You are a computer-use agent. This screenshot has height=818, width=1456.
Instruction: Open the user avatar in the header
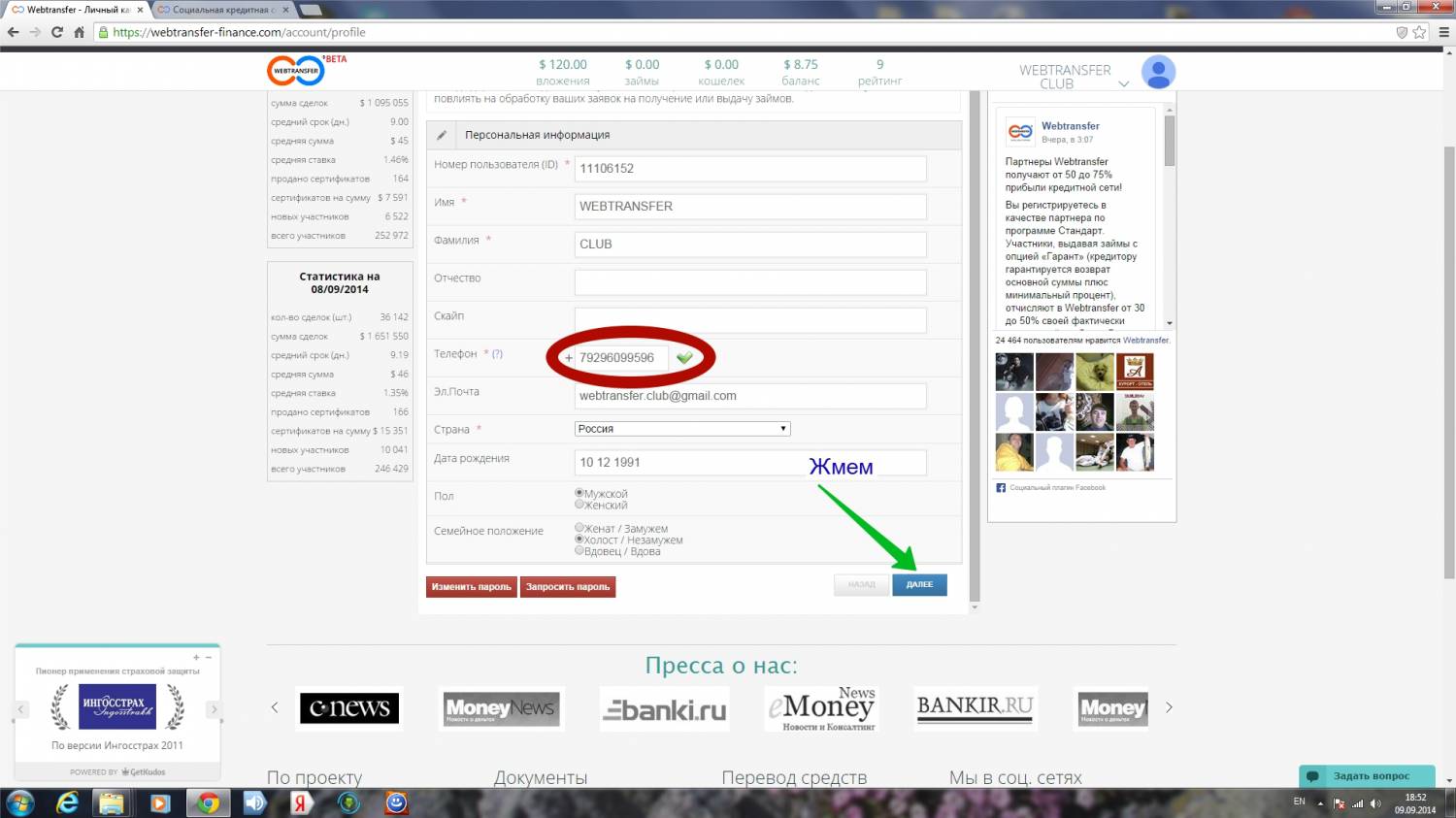pyautogui.click(x=1158, y=72)
